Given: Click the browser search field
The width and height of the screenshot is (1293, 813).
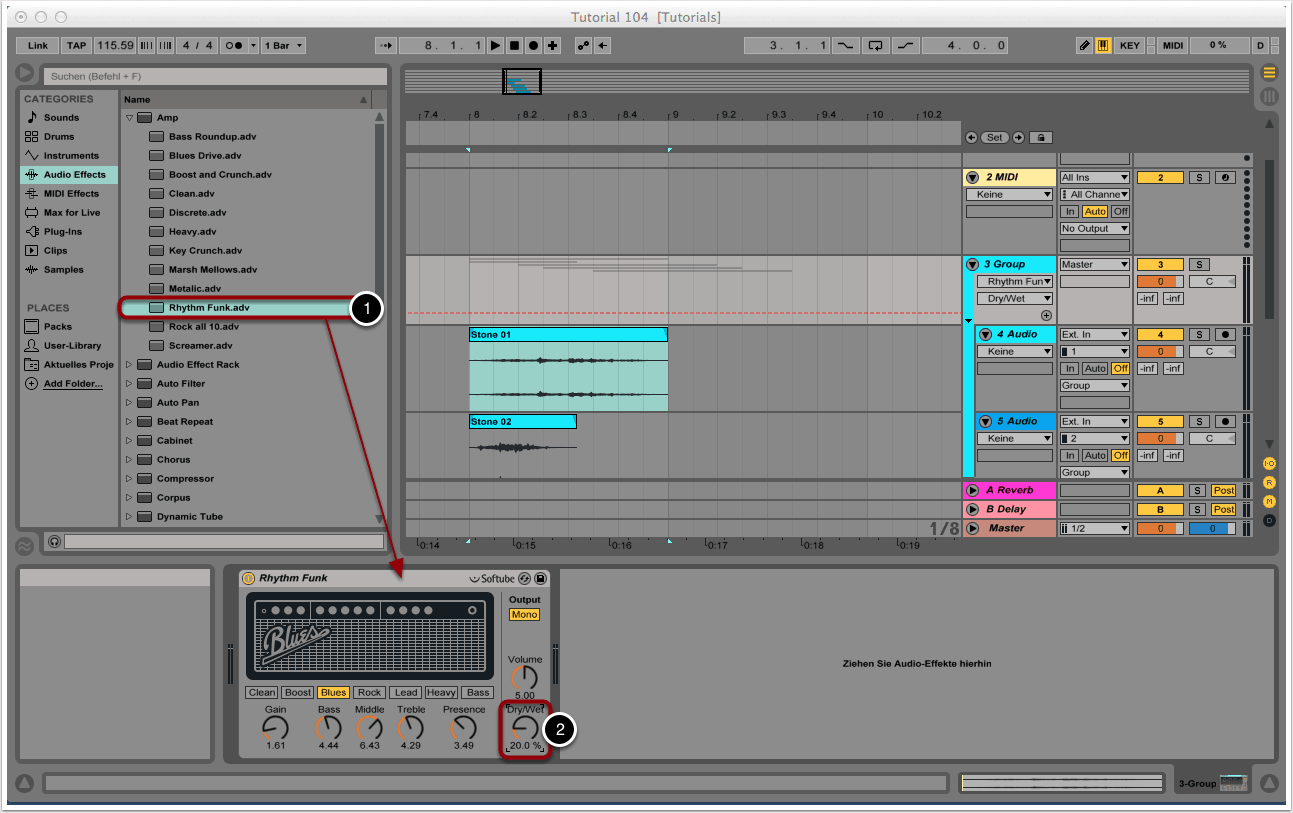Looking at the screenshot, I should [x=214, y=76].
